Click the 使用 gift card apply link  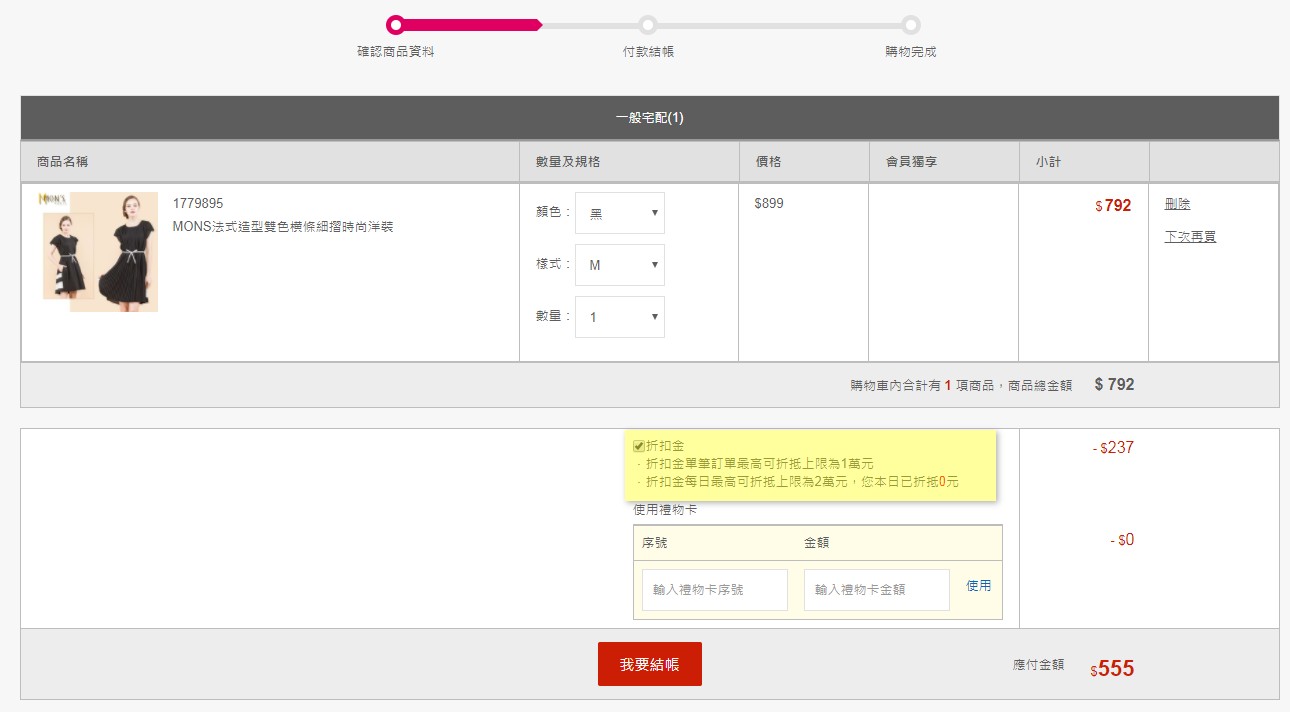[979, 586]
